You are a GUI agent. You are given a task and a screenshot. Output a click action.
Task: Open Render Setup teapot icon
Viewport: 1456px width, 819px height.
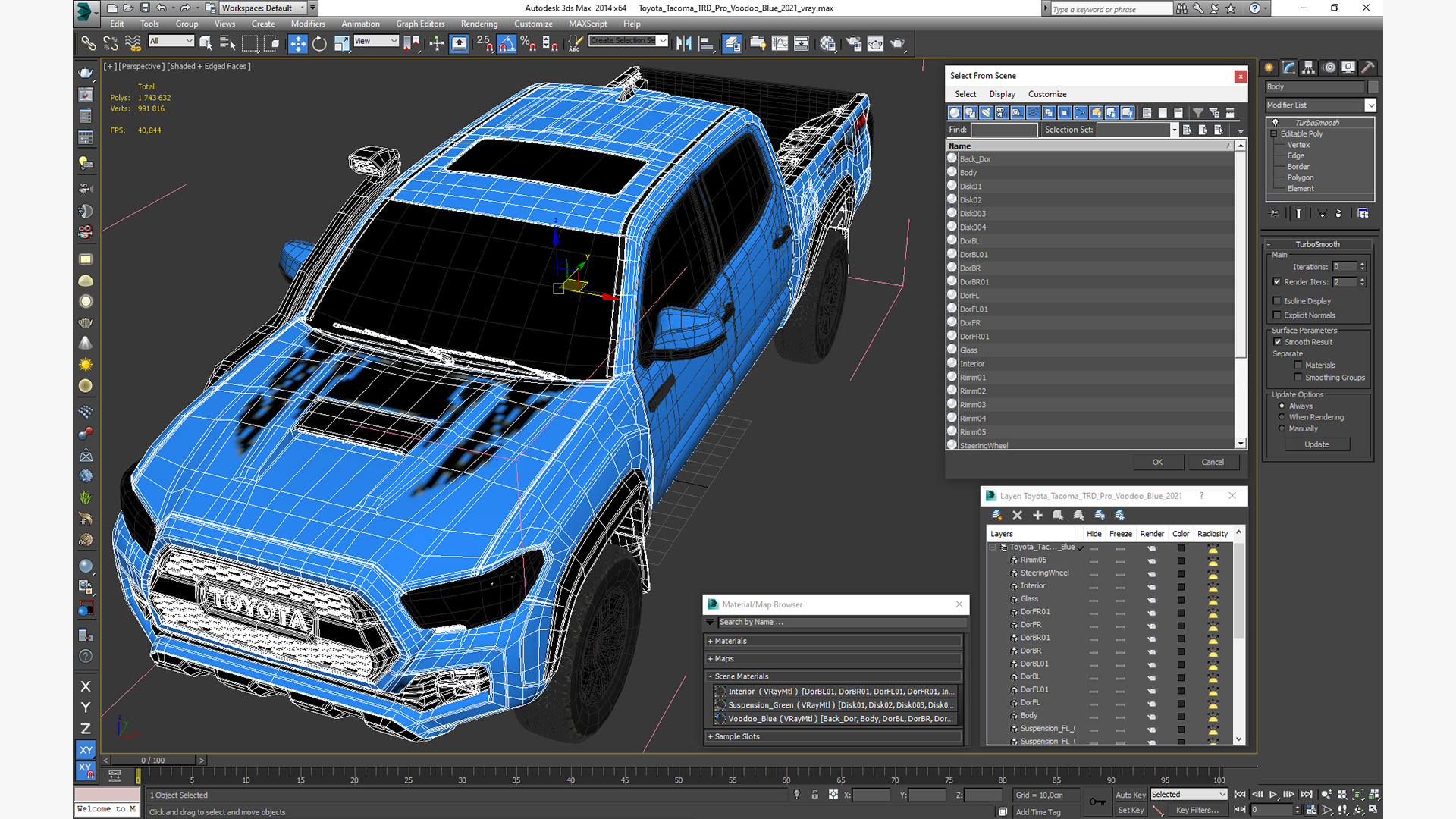tap(854, 43)
